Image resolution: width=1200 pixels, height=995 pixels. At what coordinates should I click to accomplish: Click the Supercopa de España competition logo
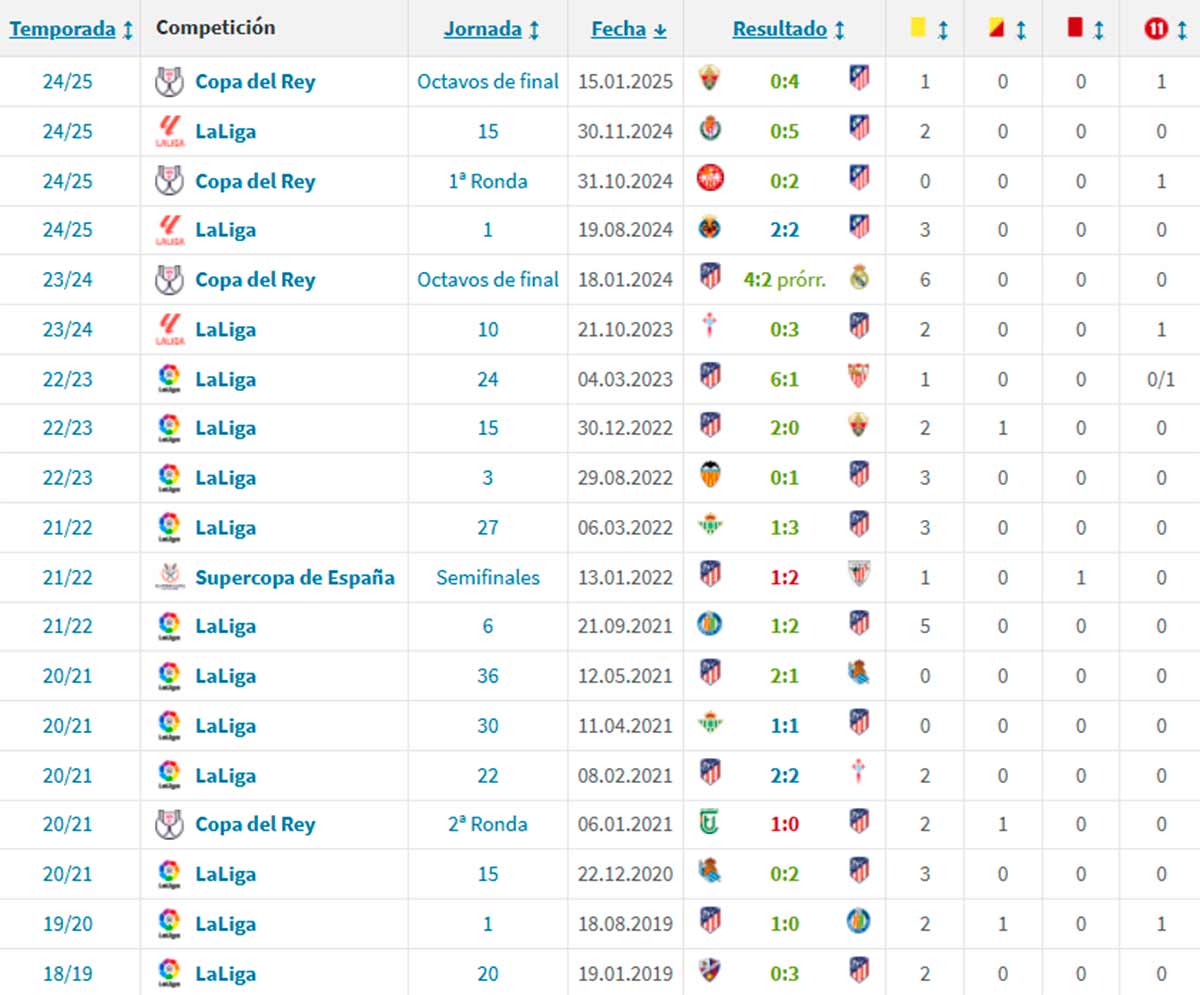click(170, 577)
